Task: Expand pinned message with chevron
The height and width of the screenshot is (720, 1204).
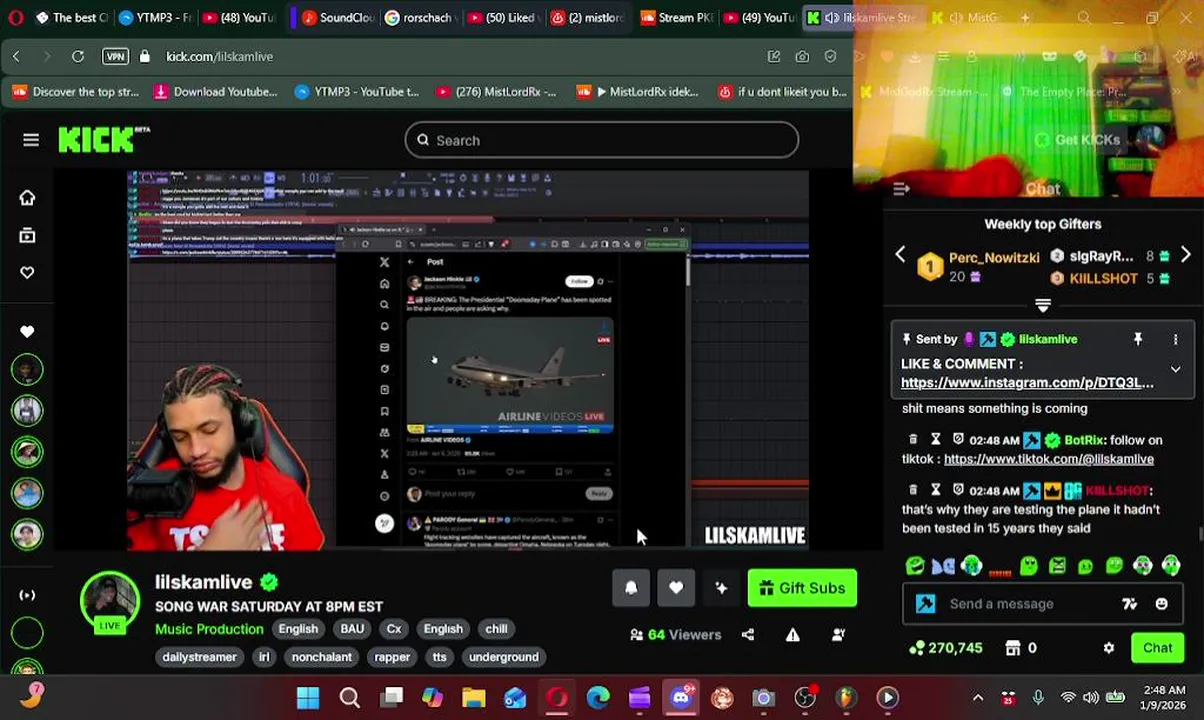Action: 1176,369
